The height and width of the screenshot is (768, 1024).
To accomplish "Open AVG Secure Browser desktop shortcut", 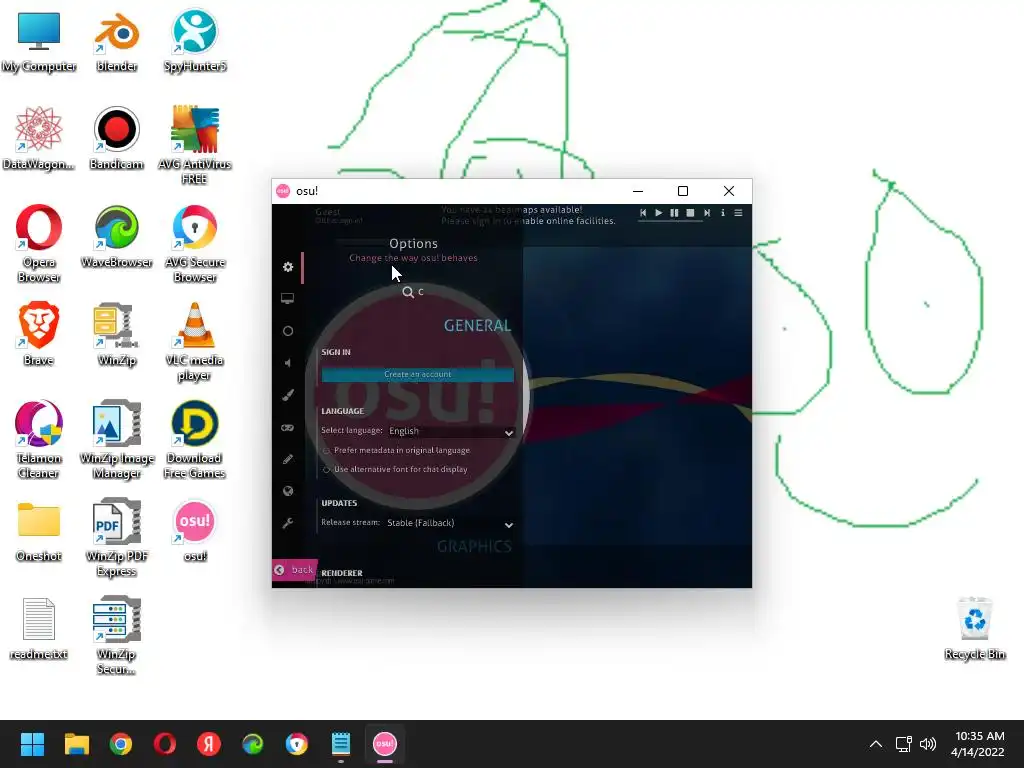I will (x=195, y=243).
